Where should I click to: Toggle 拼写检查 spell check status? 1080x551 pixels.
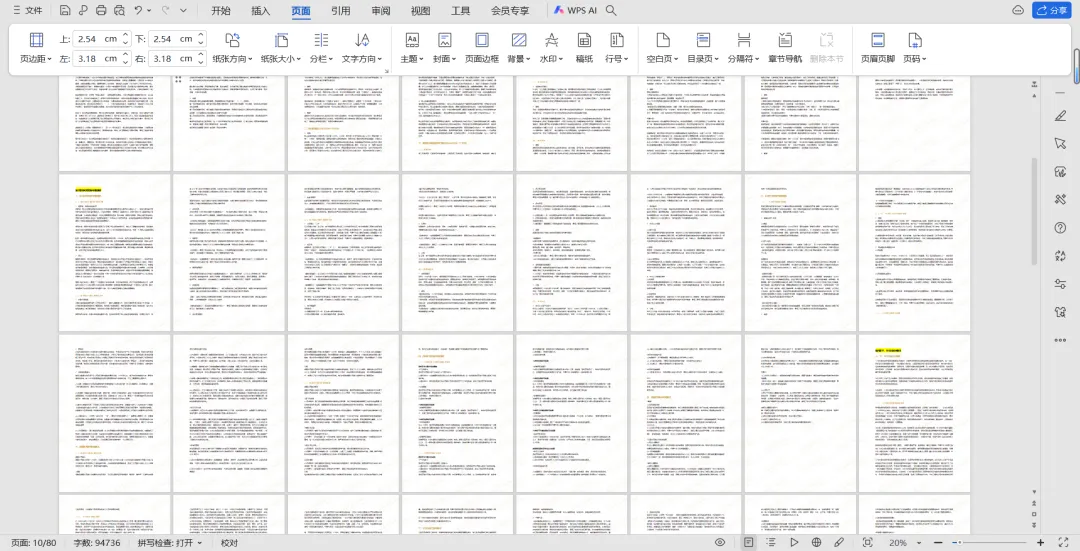[169, 543]
